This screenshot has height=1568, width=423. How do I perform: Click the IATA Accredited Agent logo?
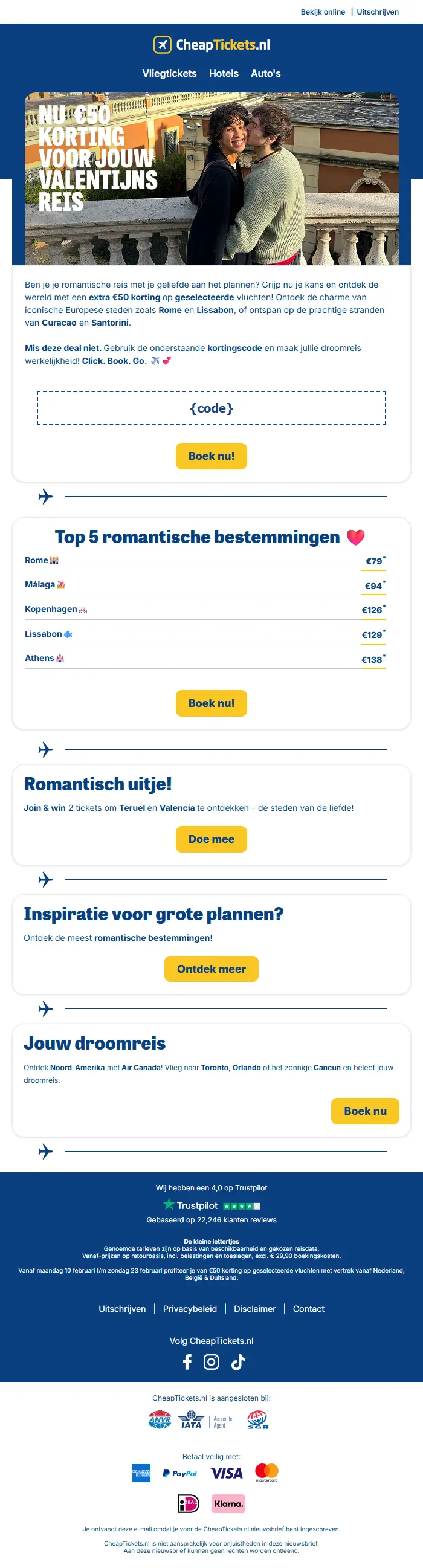[x=205, y=1421]
